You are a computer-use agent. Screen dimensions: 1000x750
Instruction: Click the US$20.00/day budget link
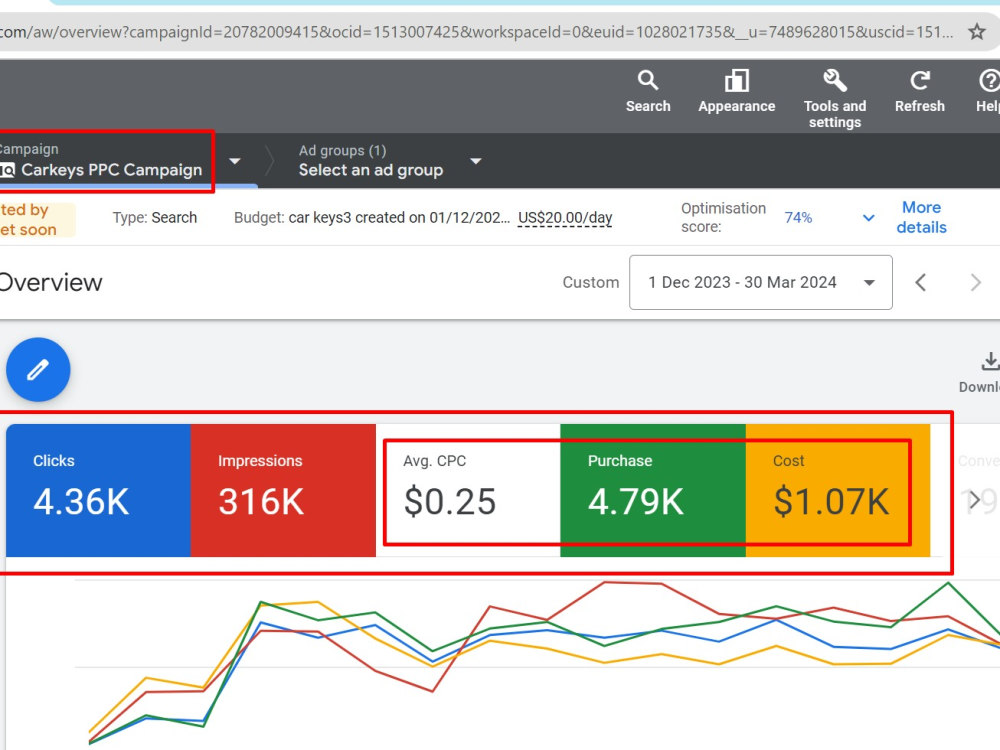point(565,218)
